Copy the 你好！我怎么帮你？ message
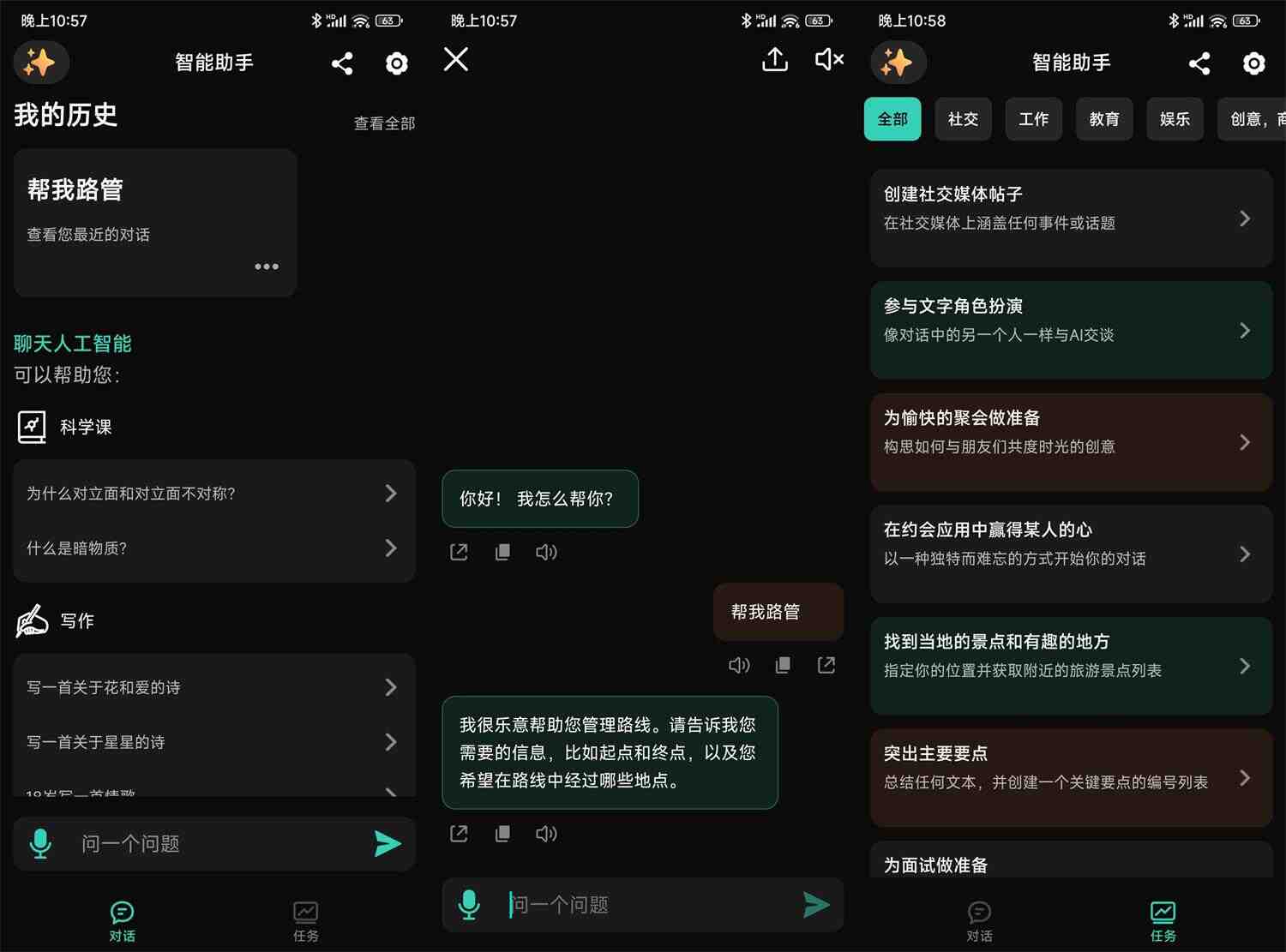1286x952 pixels. (503, 552)
